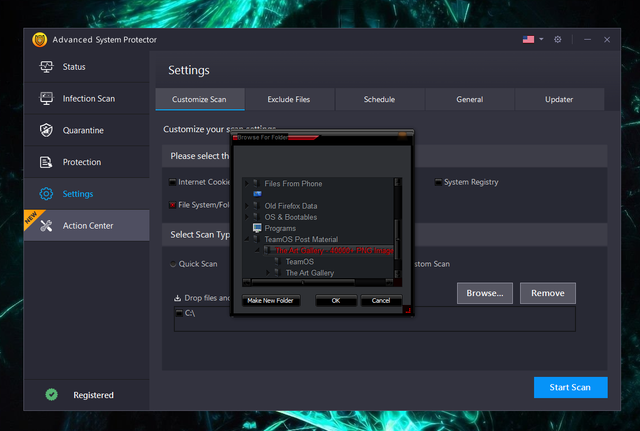The width and height of the screenshot is (640, 431).
Task: Select the Quick Scan radio button
Action: [x=173, y=264]
